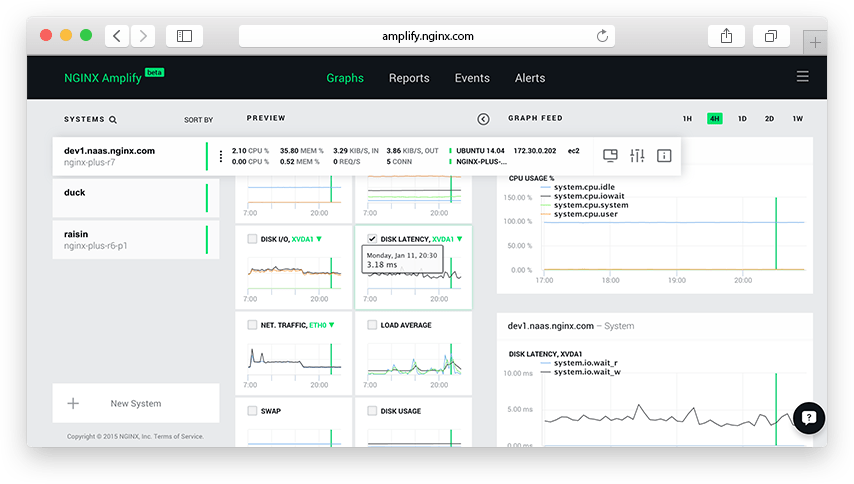Enable the Disk I/O checkbox

click(252, 238)
